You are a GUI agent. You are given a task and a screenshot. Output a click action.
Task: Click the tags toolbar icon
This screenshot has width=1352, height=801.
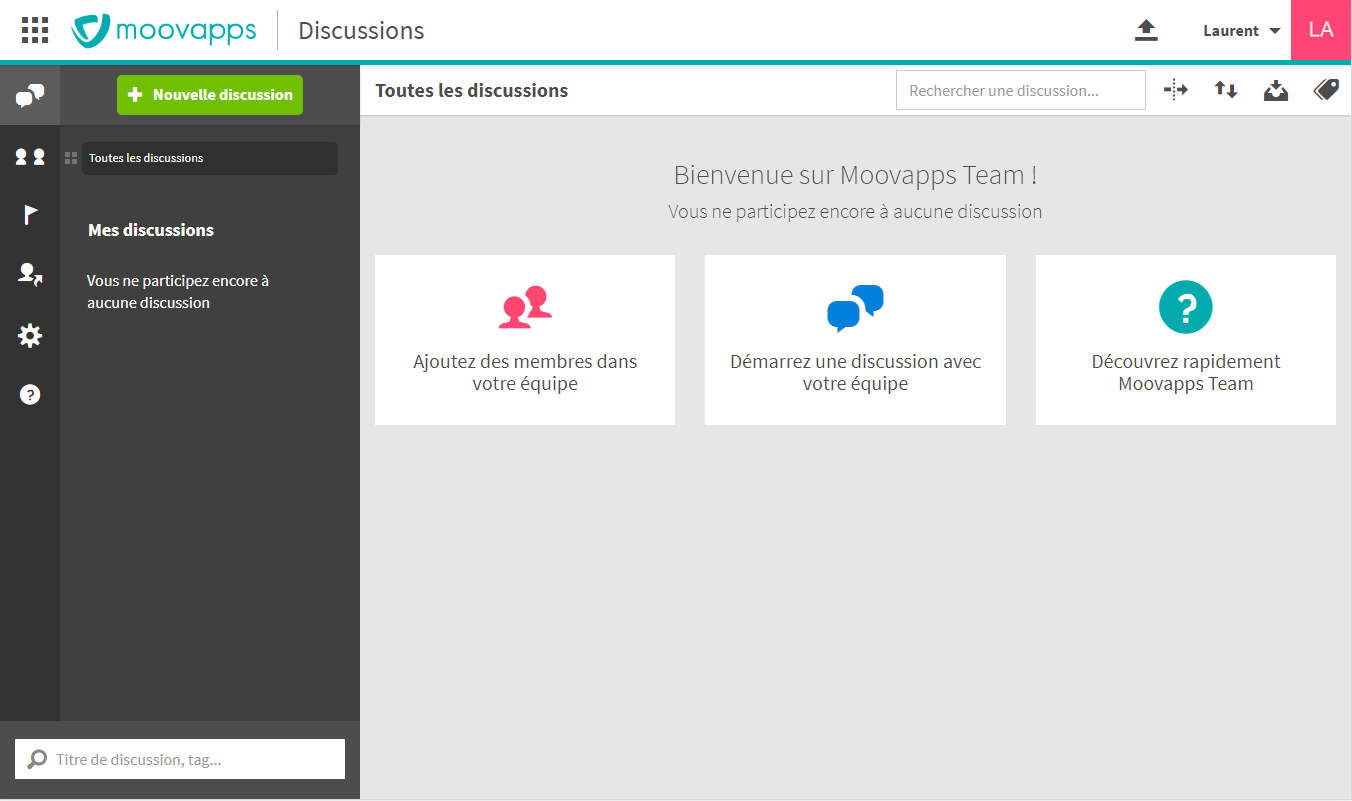point(1326,90)
